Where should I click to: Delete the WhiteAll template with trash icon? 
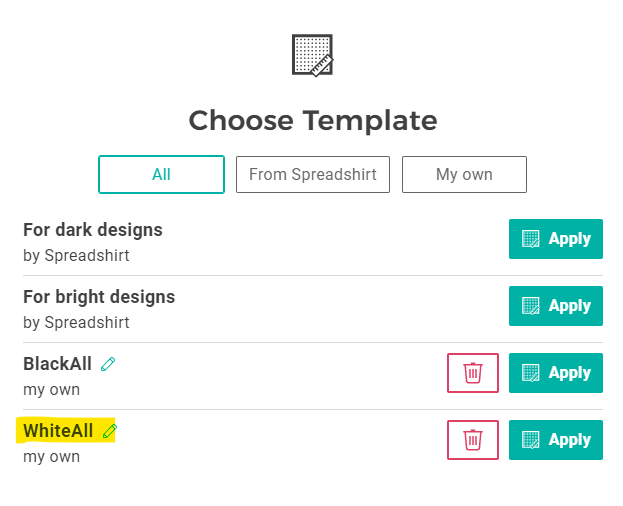coord(473,440)
